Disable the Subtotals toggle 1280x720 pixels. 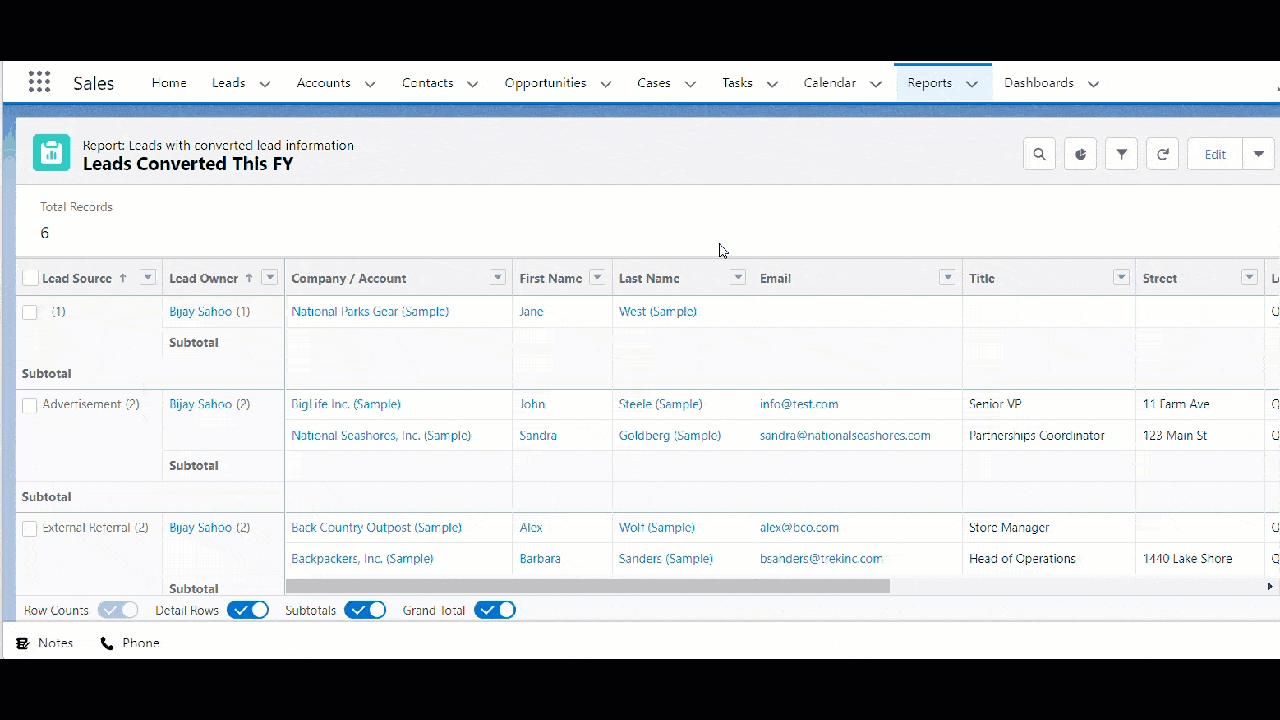click(x=365, y=609)
